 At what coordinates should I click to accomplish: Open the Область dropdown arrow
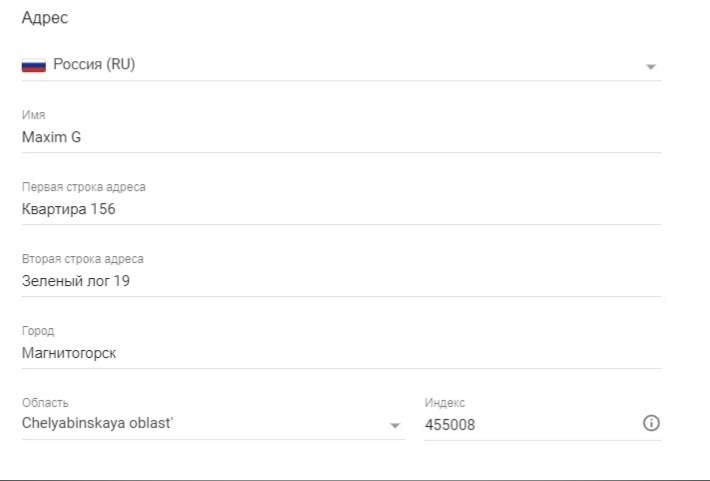(394, 426)
